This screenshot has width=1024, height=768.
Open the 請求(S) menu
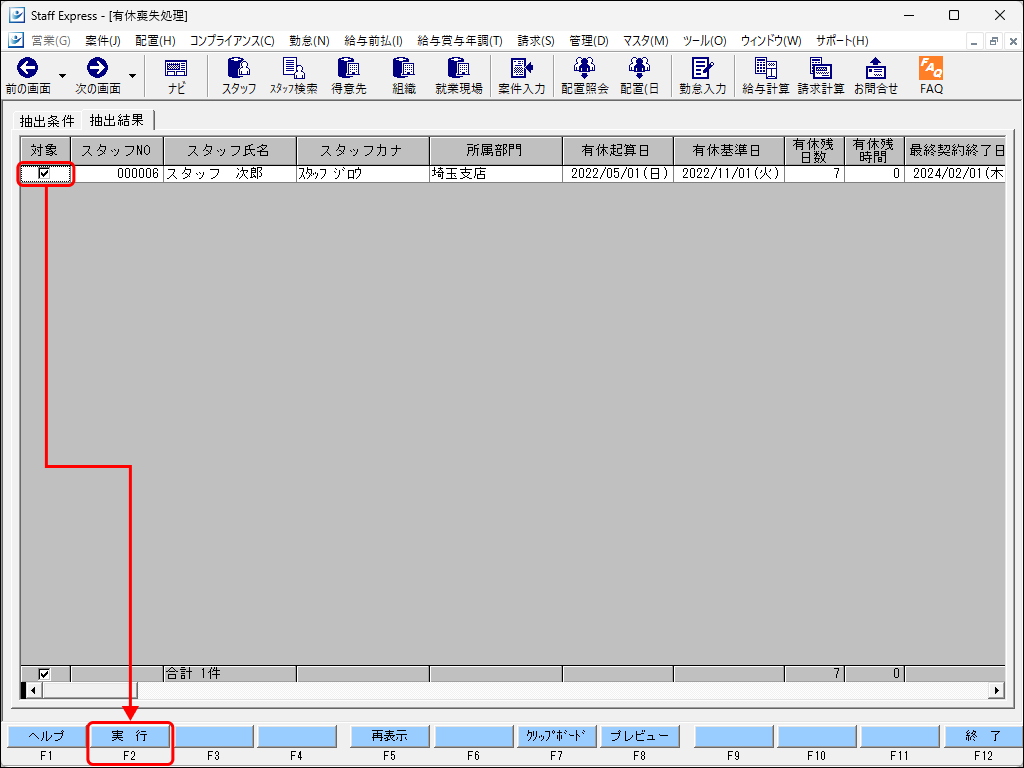coord(536,40)
